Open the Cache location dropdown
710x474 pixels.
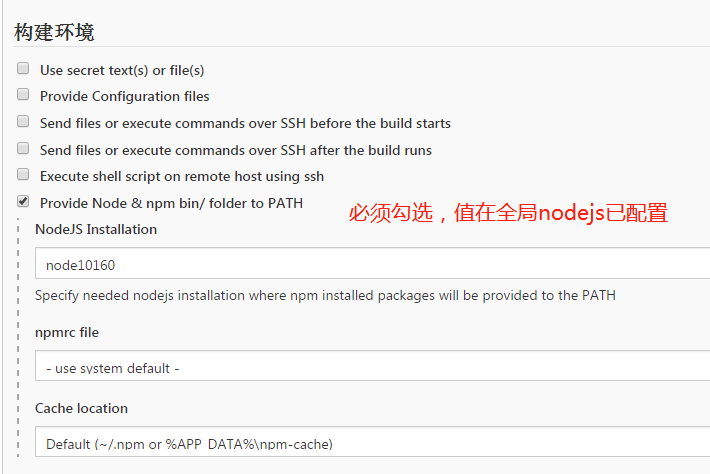coord(372,442)
